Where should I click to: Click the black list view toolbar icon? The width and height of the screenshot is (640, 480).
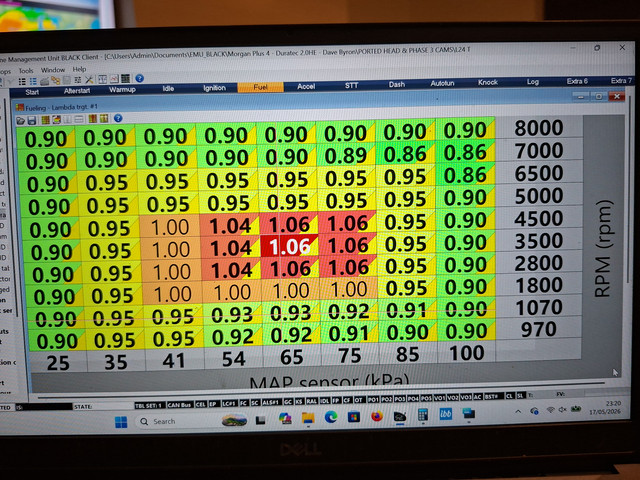pos(22,82)
